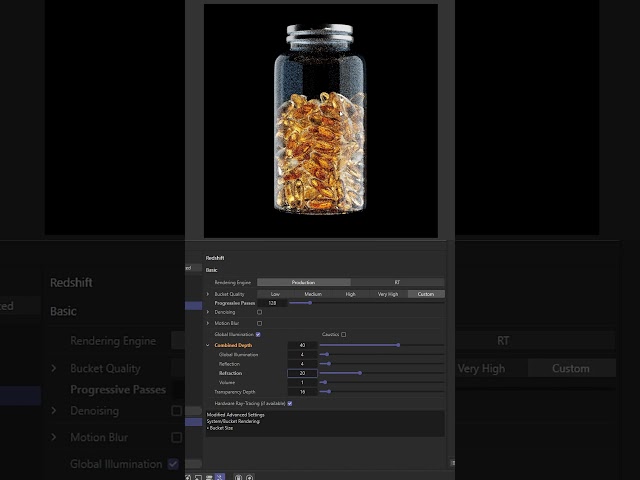
Task: Click Combined Depth value field 40
Action: (302, 345)
